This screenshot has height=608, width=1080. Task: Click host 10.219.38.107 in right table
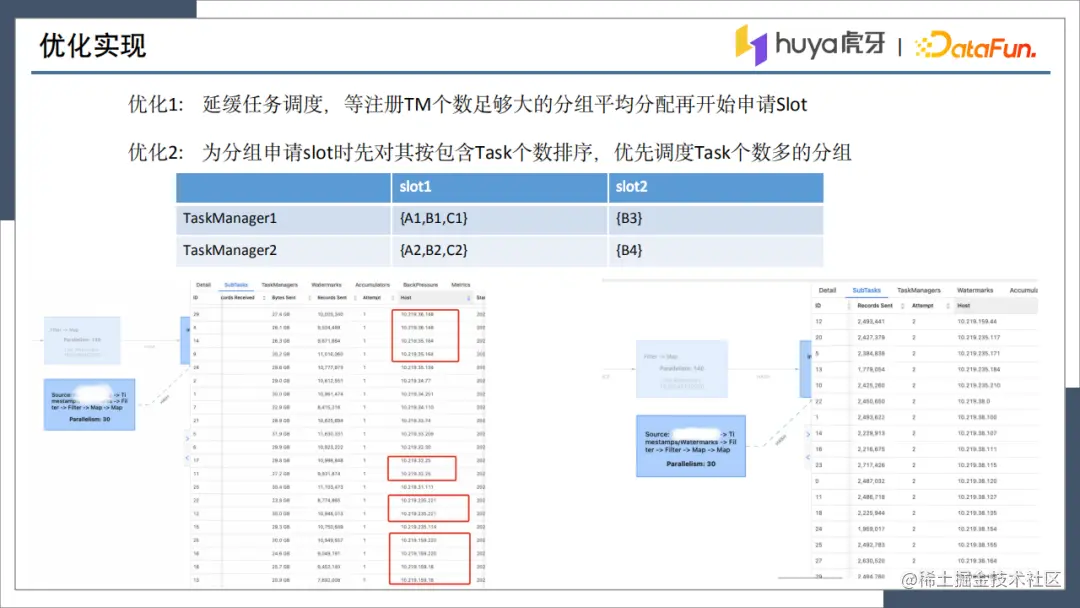[x=977, y=433]
